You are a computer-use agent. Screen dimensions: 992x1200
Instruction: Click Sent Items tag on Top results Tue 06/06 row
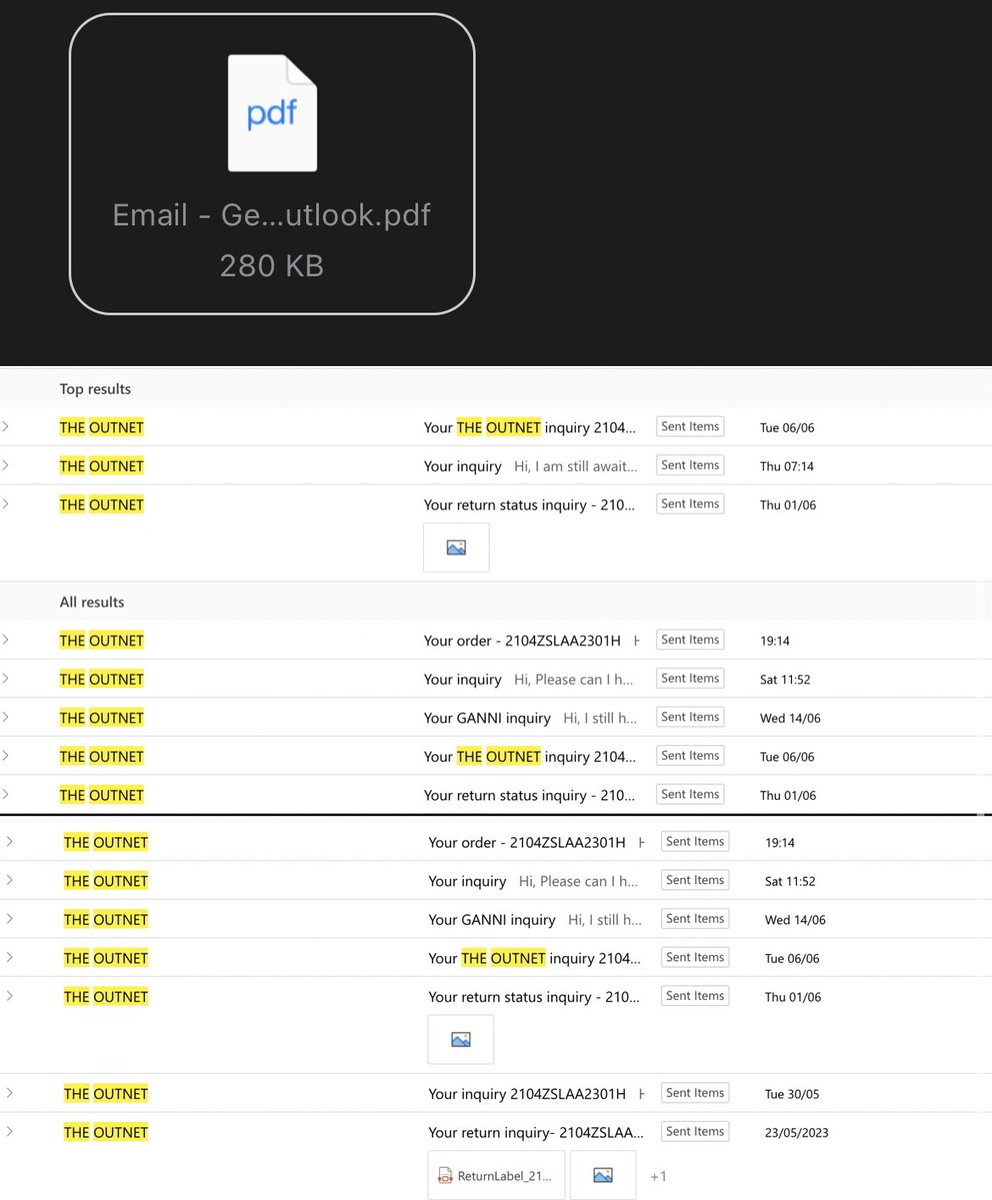(x=690, y=426)
